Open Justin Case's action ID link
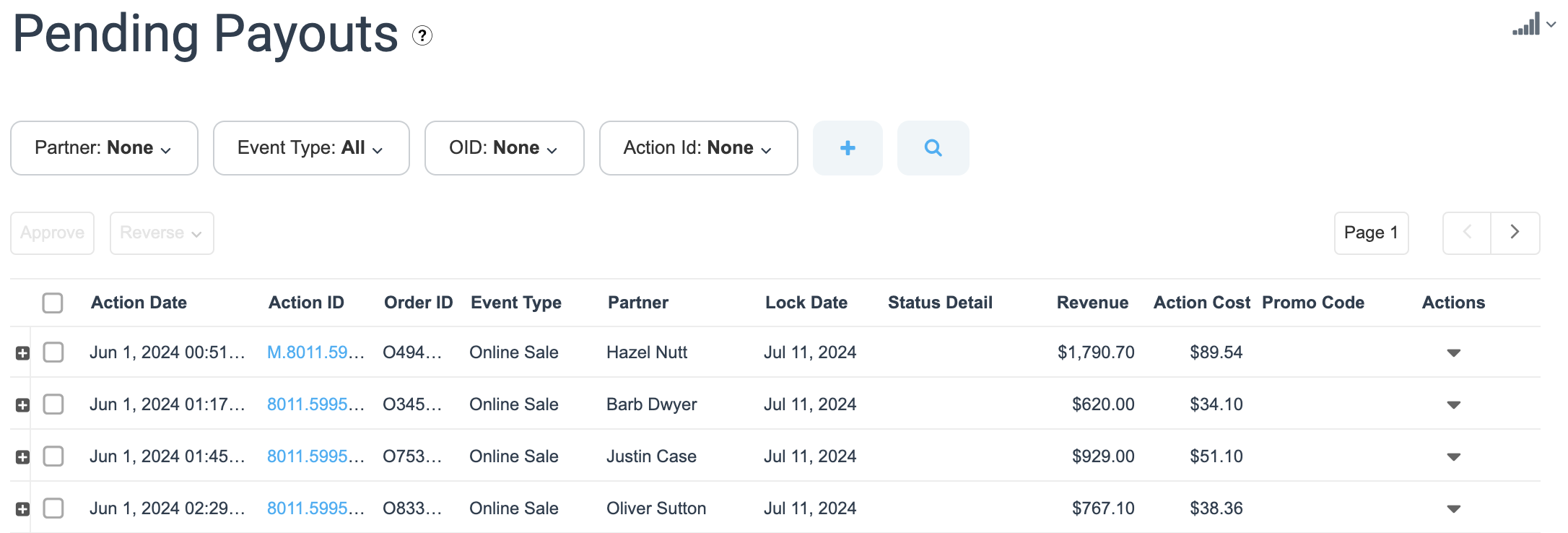 [x=315, y=456]
